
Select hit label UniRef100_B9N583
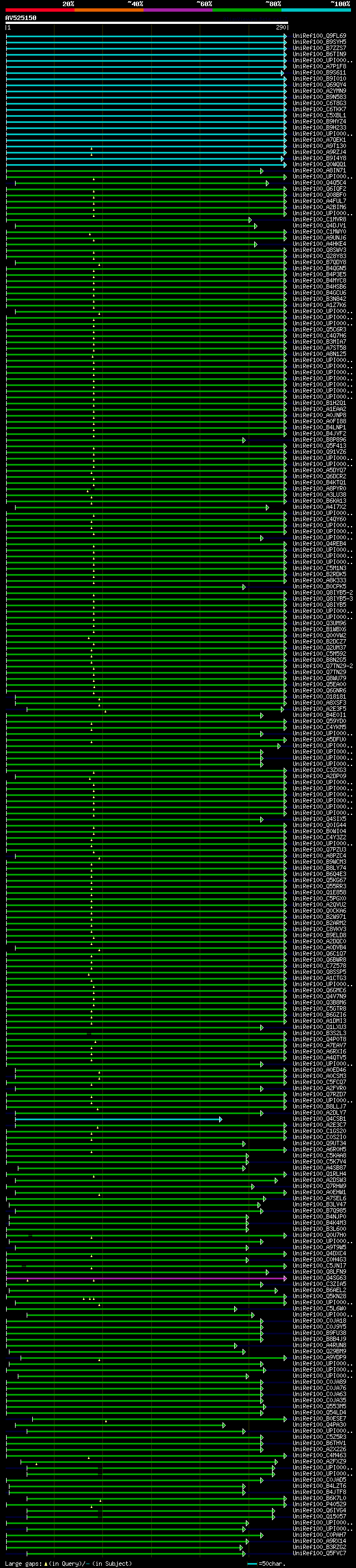[319, 97]
